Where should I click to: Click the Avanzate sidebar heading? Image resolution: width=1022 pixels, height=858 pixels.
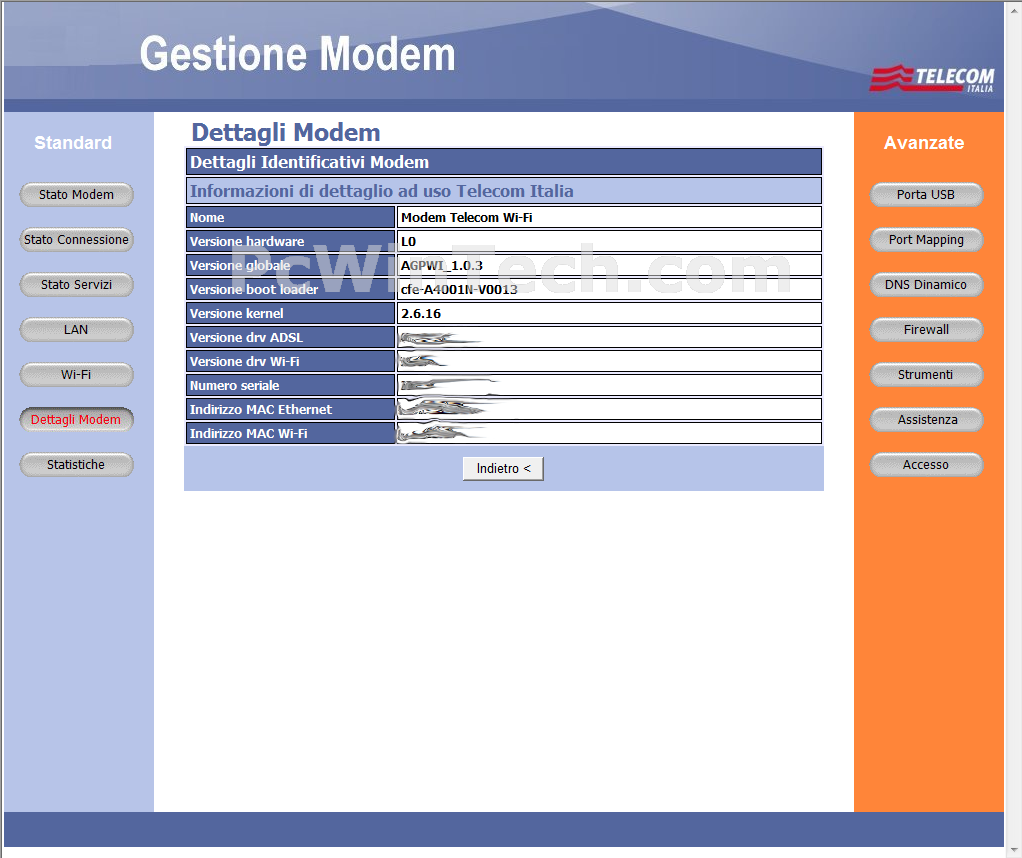924,143
